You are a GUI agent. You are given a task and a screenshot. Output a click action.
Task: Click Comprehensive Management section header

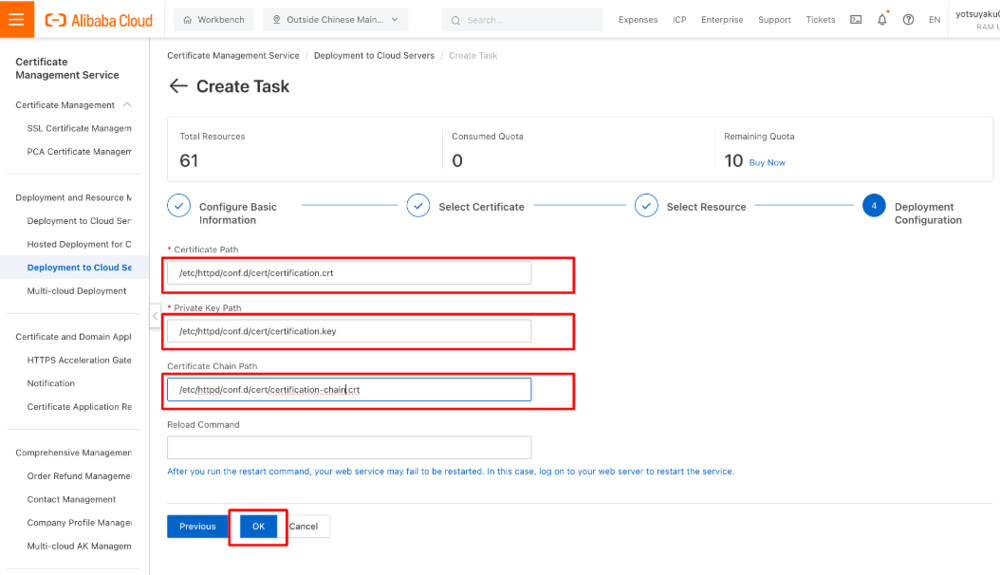point(73,453)
